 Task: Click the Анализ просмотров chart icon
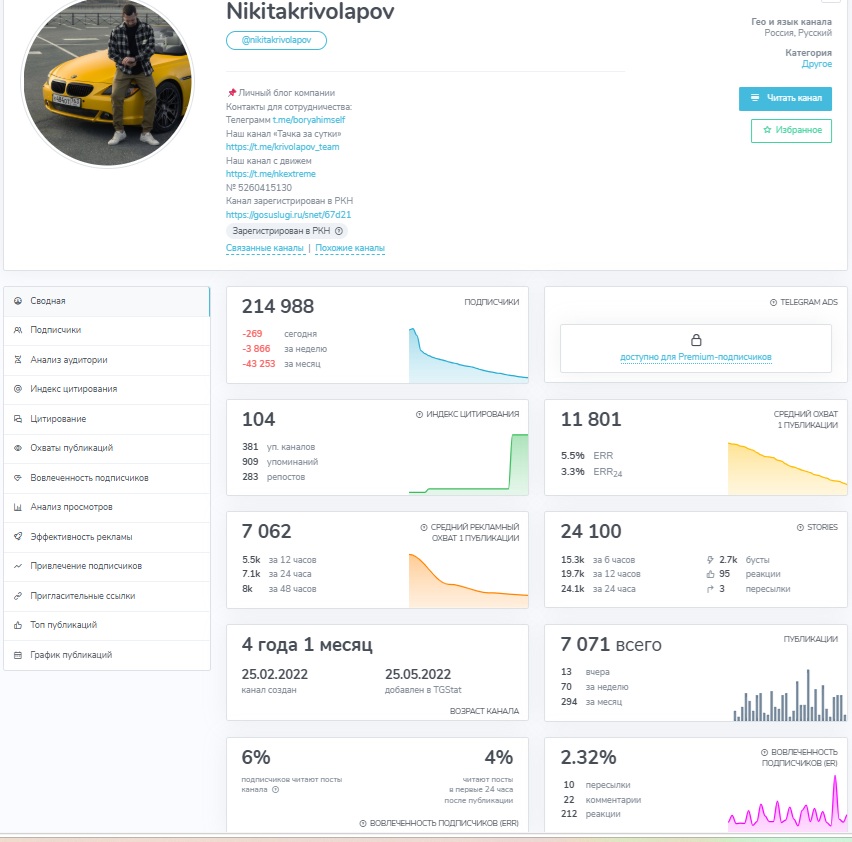point(18,507)
